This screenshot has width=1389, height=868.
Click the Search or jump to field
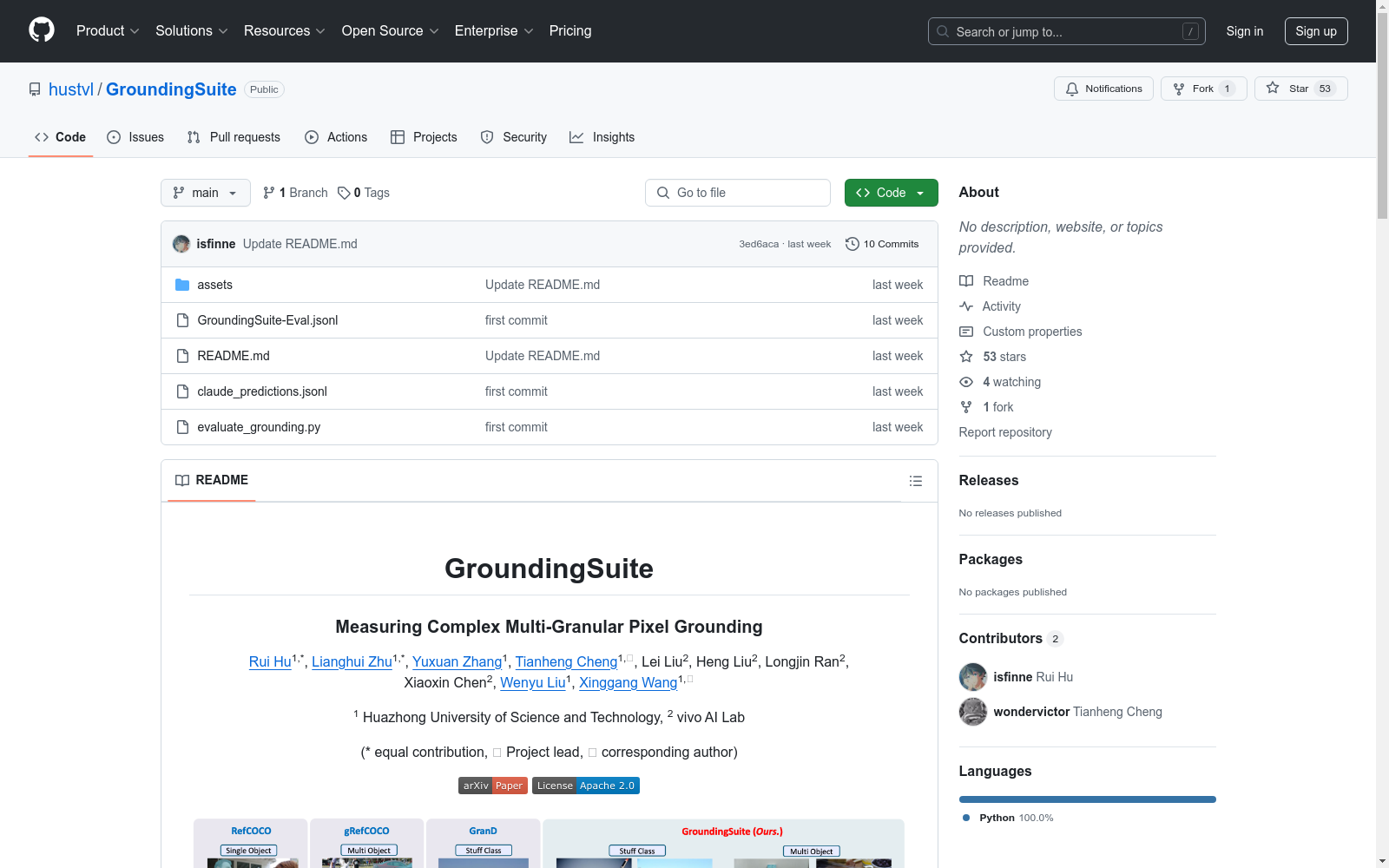pyautogui.click(x=1067, y=31)
